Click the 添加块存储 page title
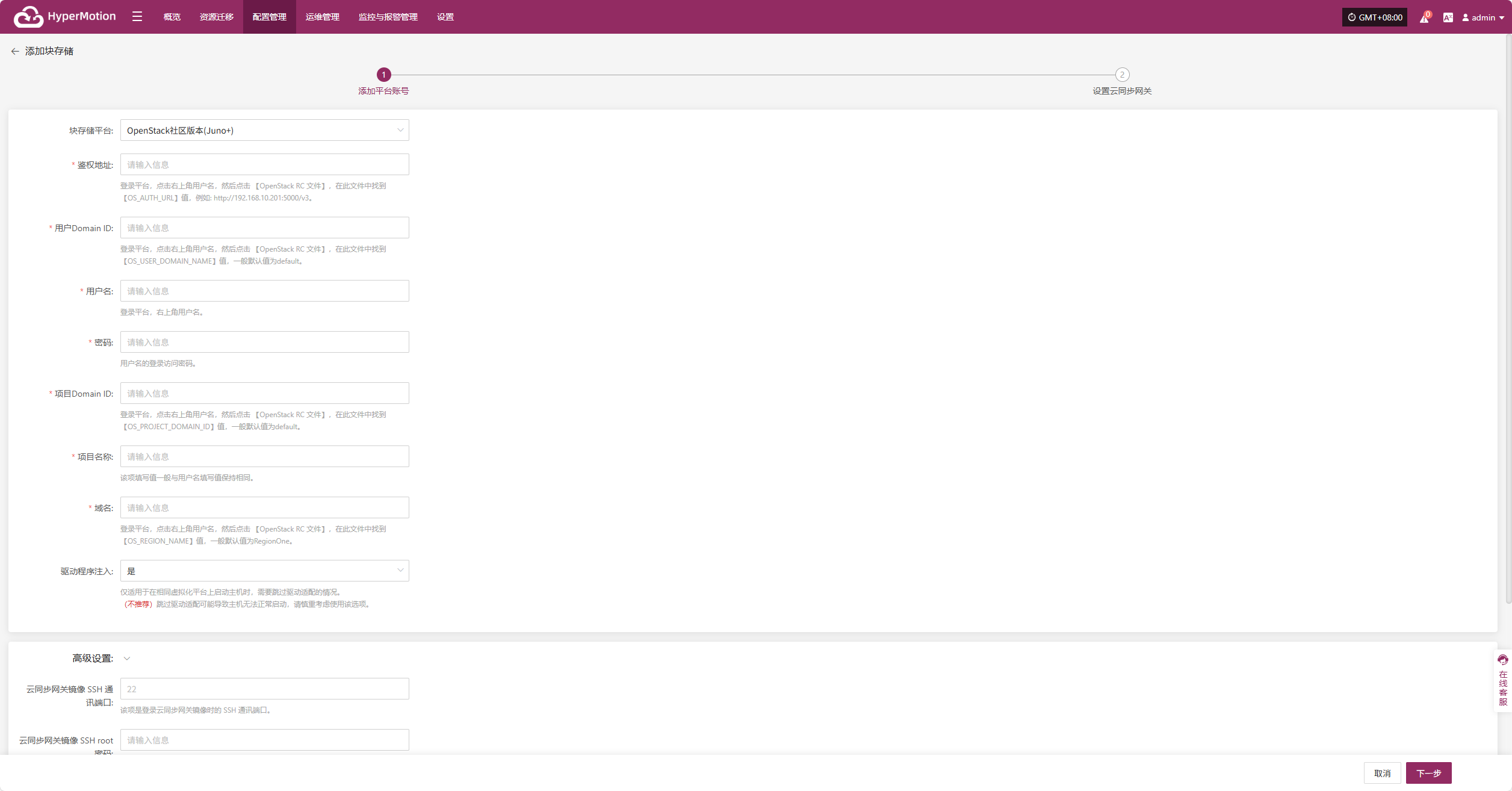Viewport: 1512px width, 791px height. [49, 51]
